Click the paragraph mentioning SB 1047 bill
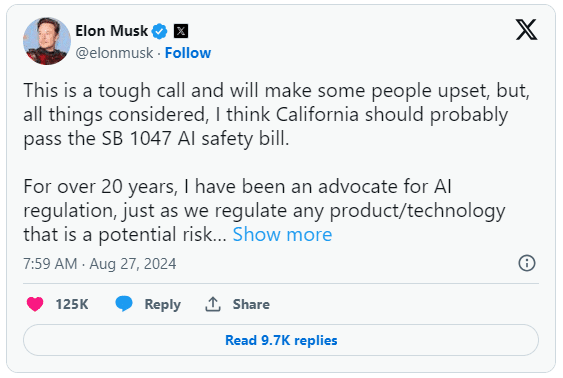 276,115
